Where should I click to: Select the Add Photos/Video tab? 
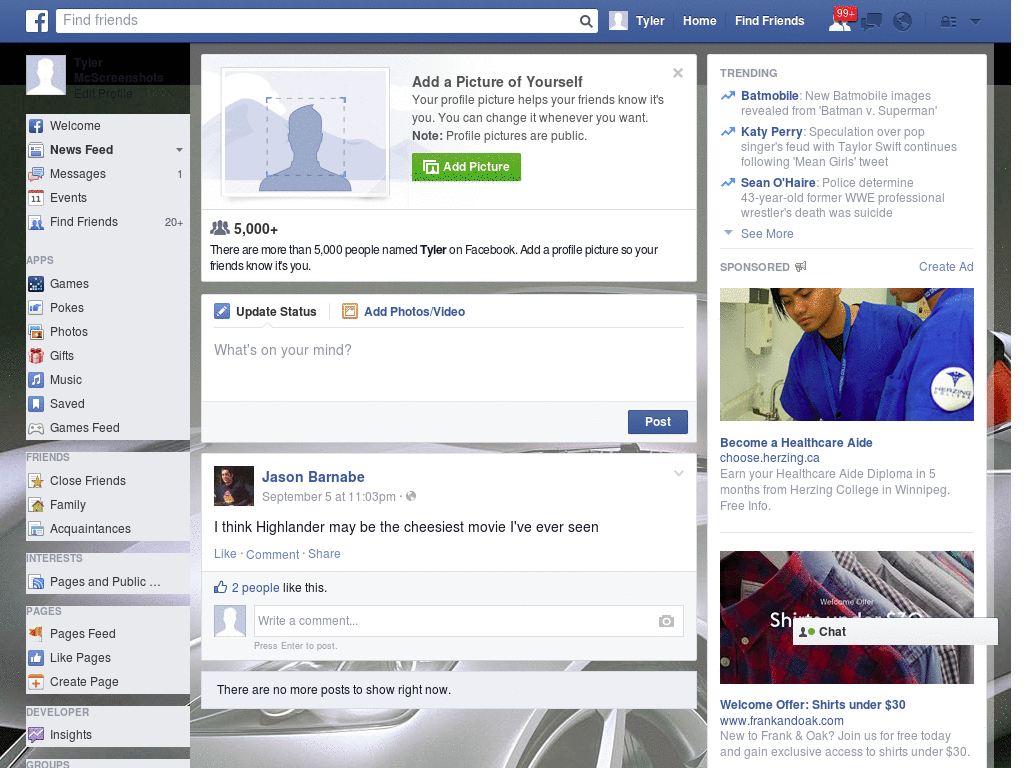[x=404, y=312]
